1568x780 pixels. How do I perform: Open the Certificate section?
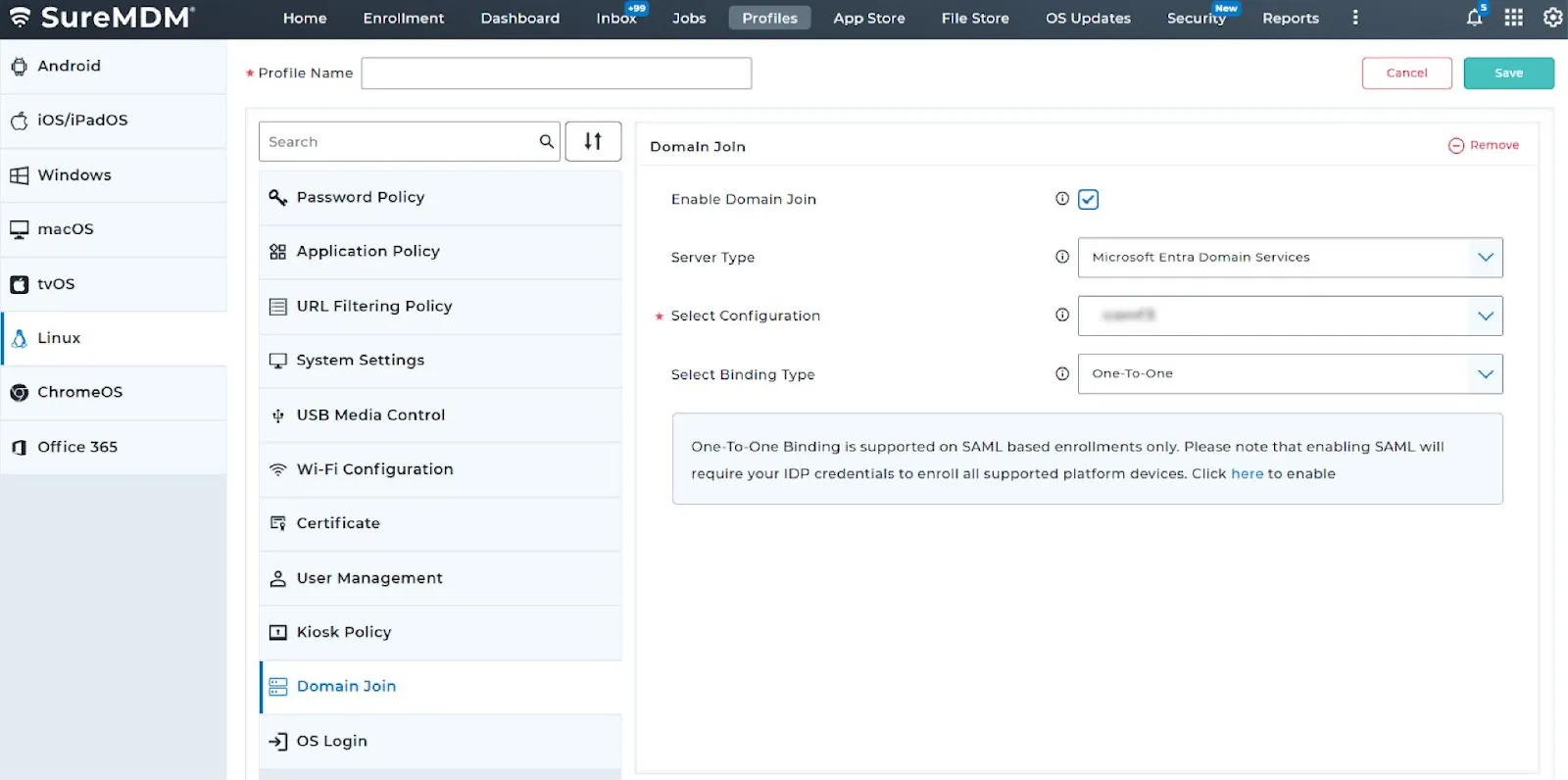(x=440, y=523)
